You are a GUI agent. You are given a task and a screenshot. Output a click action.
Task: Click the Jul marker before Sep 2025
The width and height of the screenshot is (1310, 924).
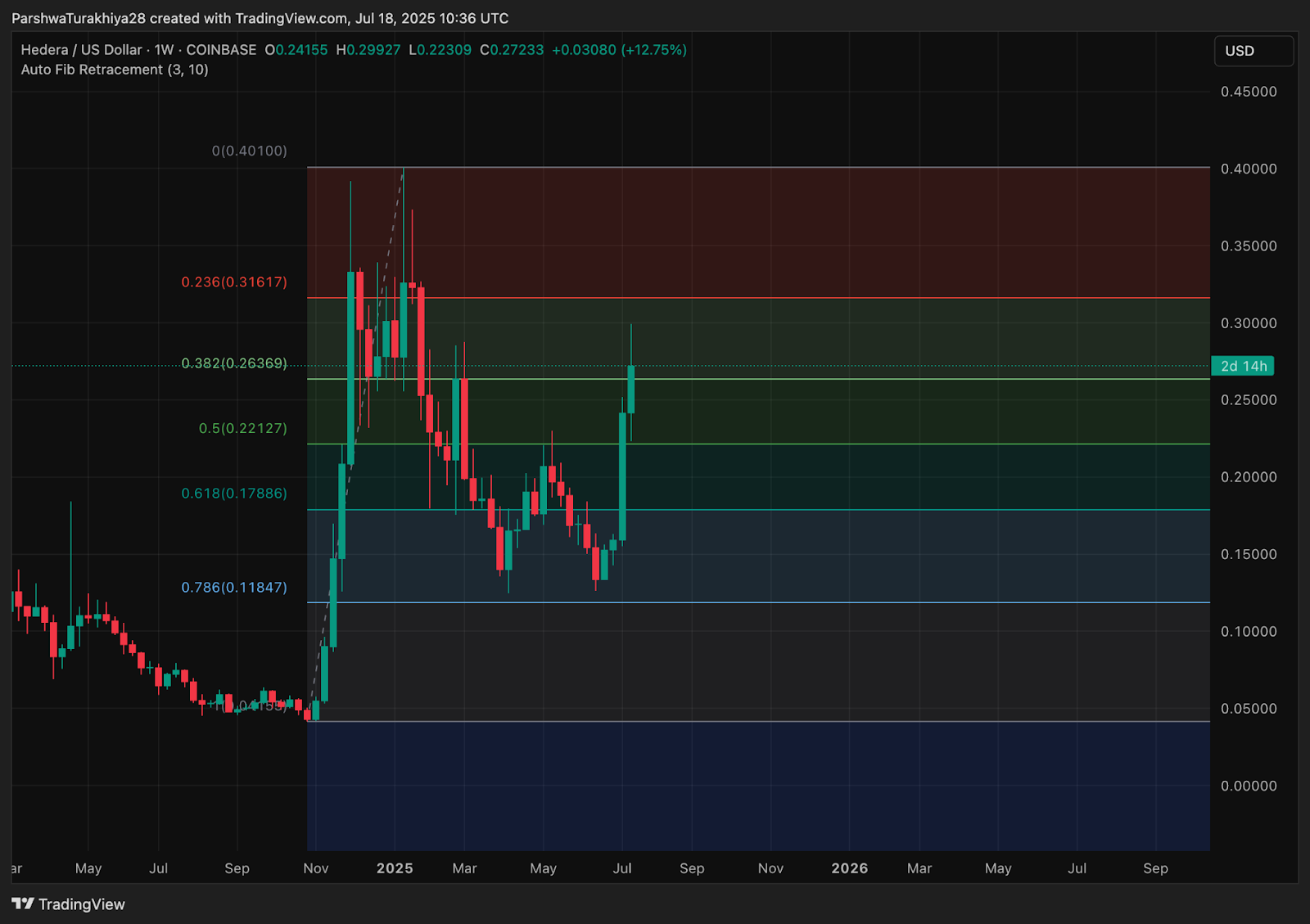click(622, 868)
